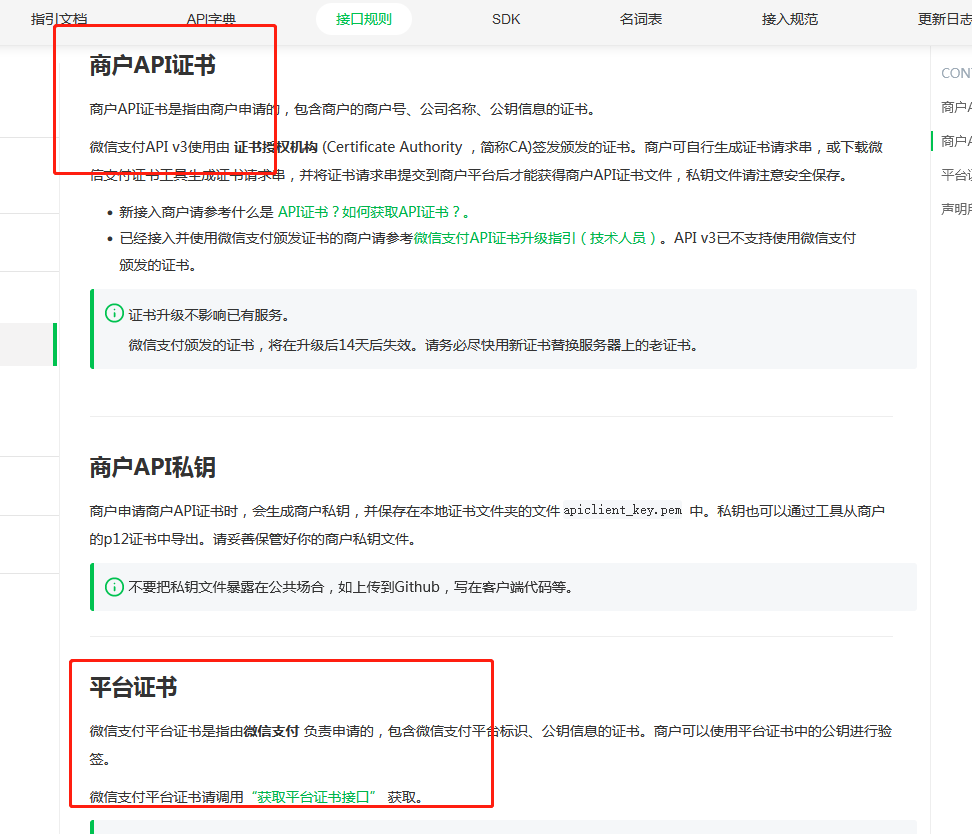The image size is (972, 834).
Task: Click the 商户API证书 heading
Action: click(x=152, y=65)
